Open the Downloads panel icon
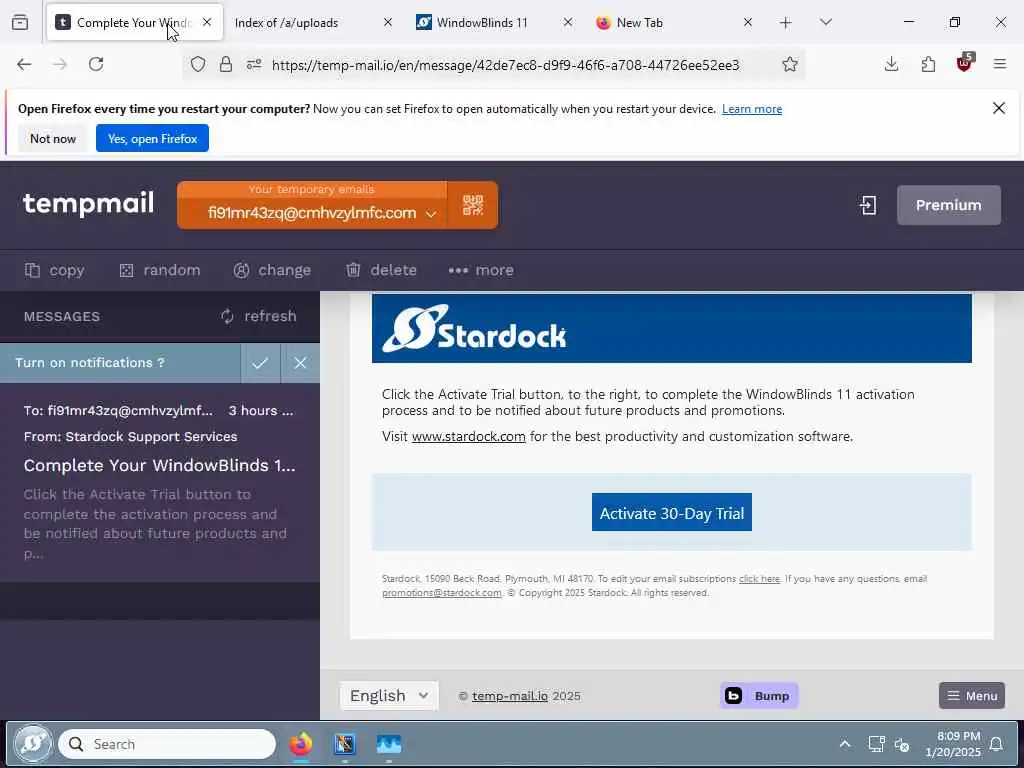1024x768 pixels. click(x=891, y=64)
